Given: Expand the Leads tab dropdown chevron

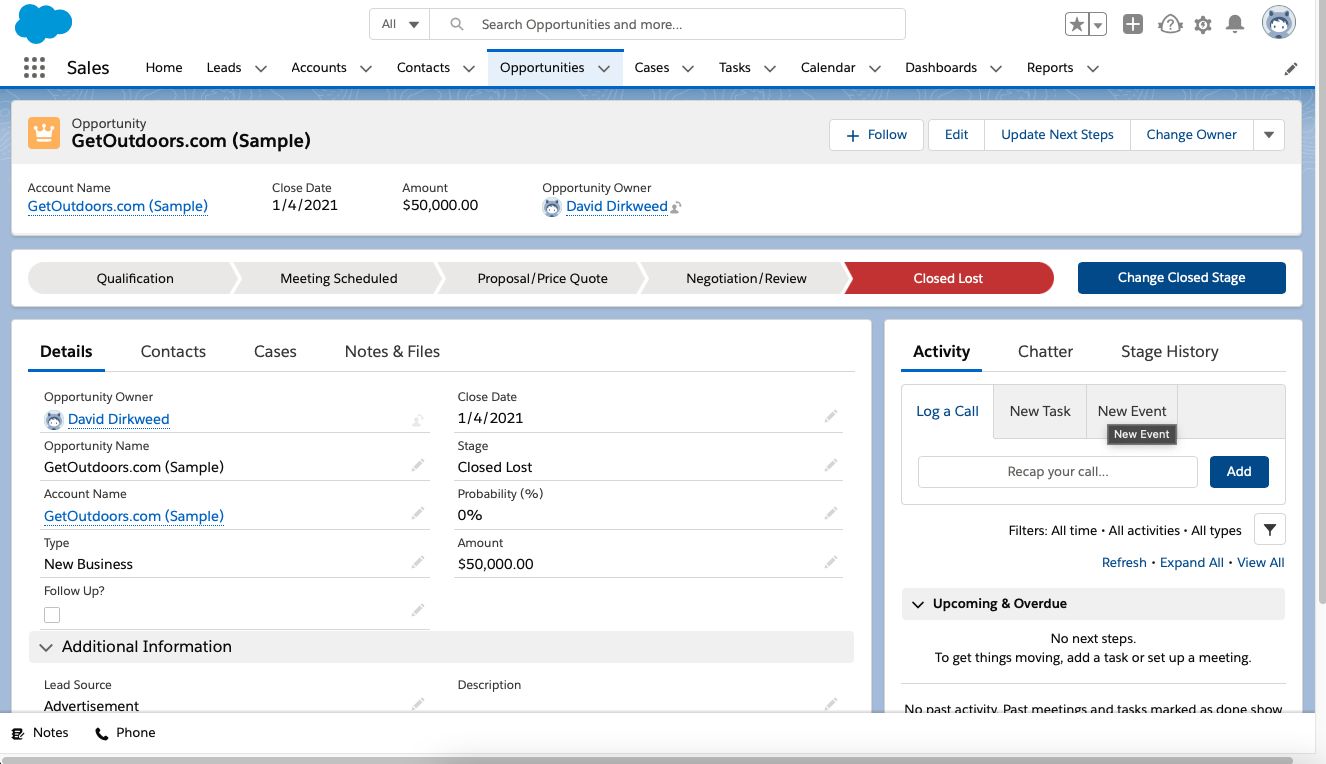Looking at the screenshot, I should coord(261,68).
